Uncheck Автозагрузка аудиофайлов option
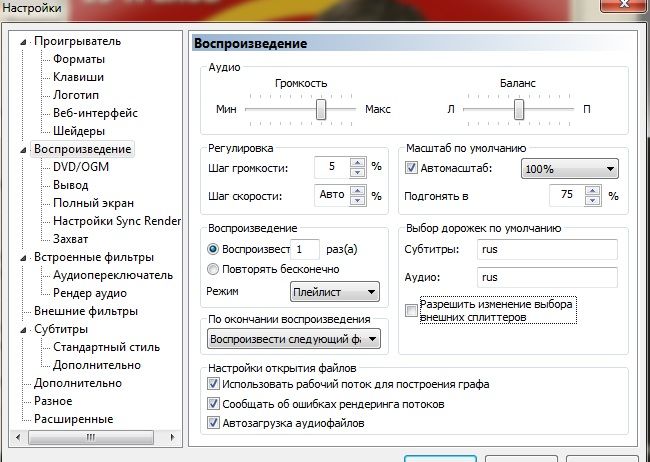650x462 pixels. tap(211, 423)
